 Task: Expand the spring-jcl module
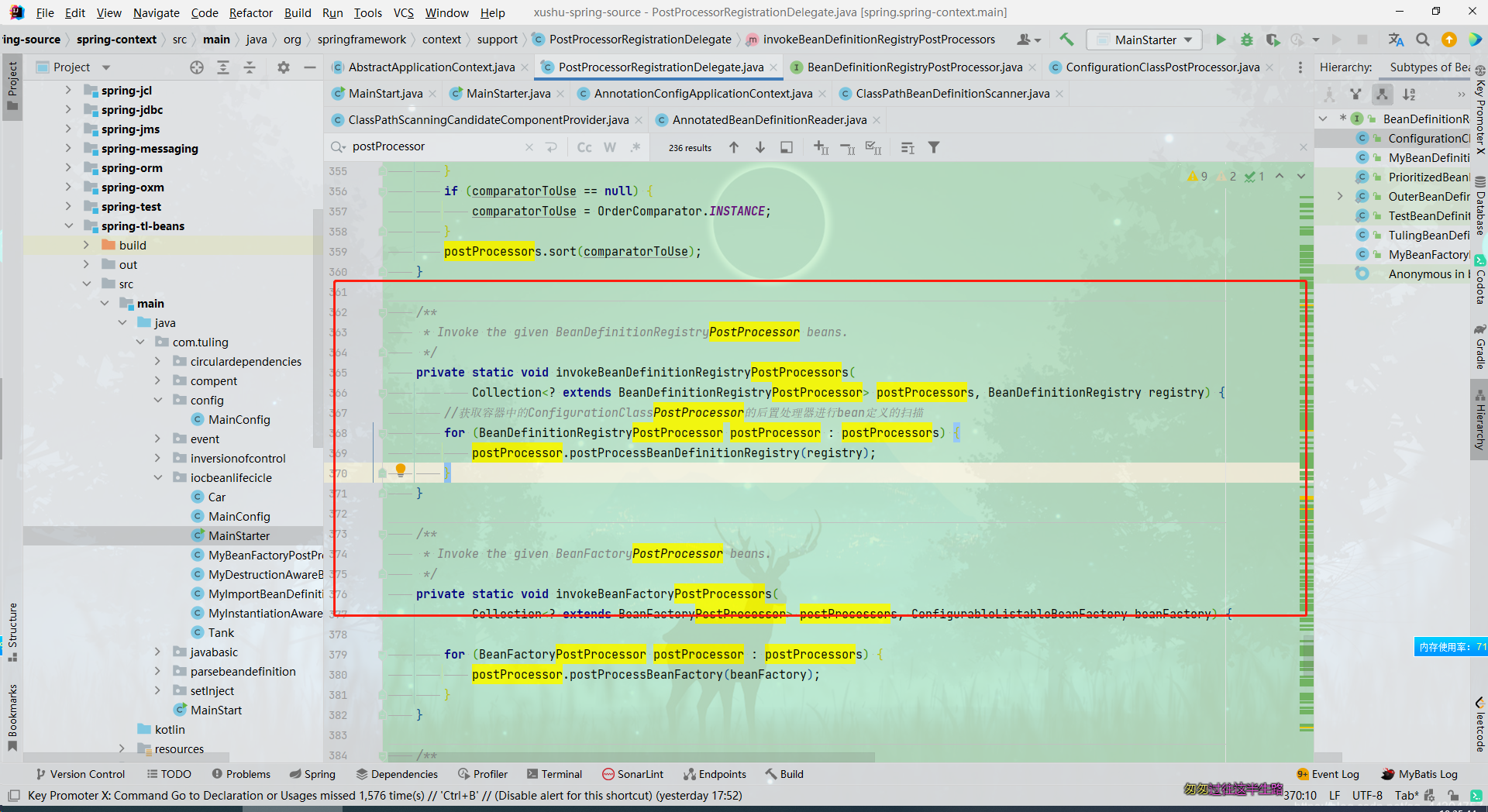[68, 91]
